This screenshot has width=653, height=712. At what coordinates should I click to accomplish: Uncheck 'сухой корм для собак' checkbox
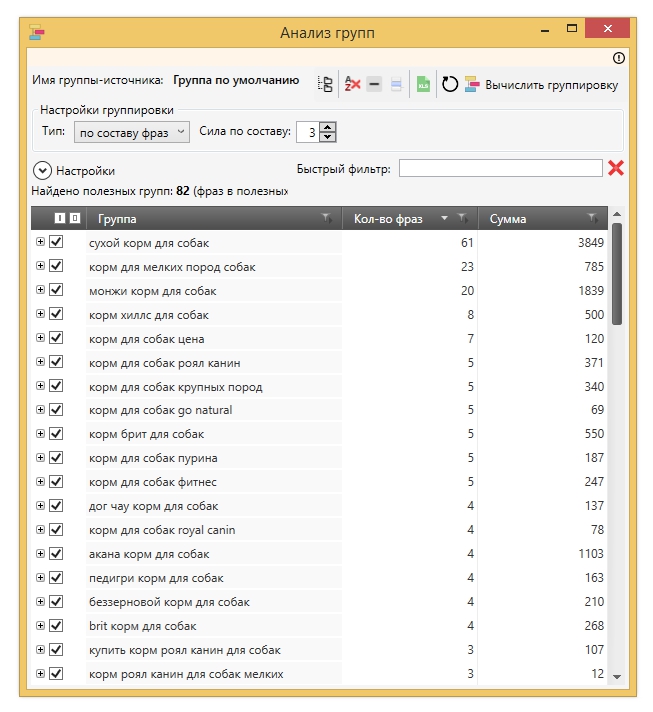[56, 242]
